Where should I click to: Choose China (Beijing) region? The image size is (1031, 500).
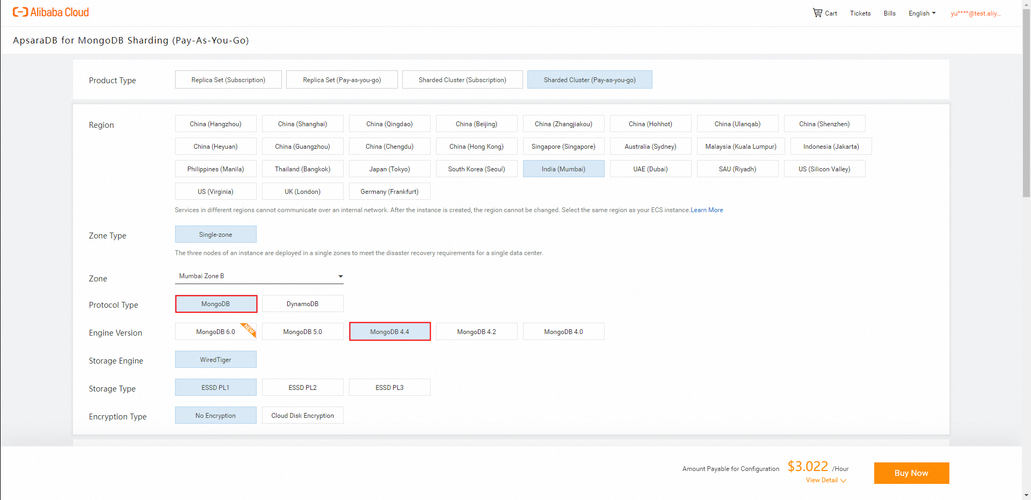pyautogui.click(x=477, y=124)
